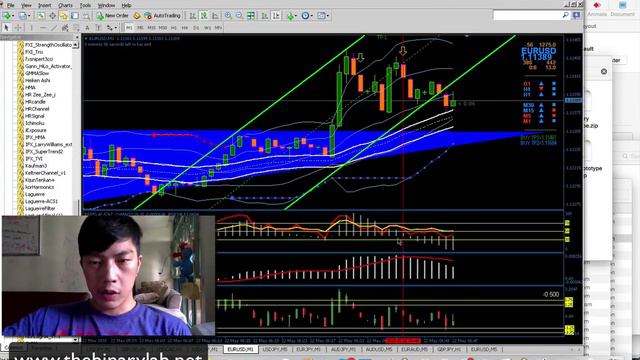
Task: Select IFX_SuperTrend2 indicator in Navigator
Action: pyautogui.click(x=44, y=151)
